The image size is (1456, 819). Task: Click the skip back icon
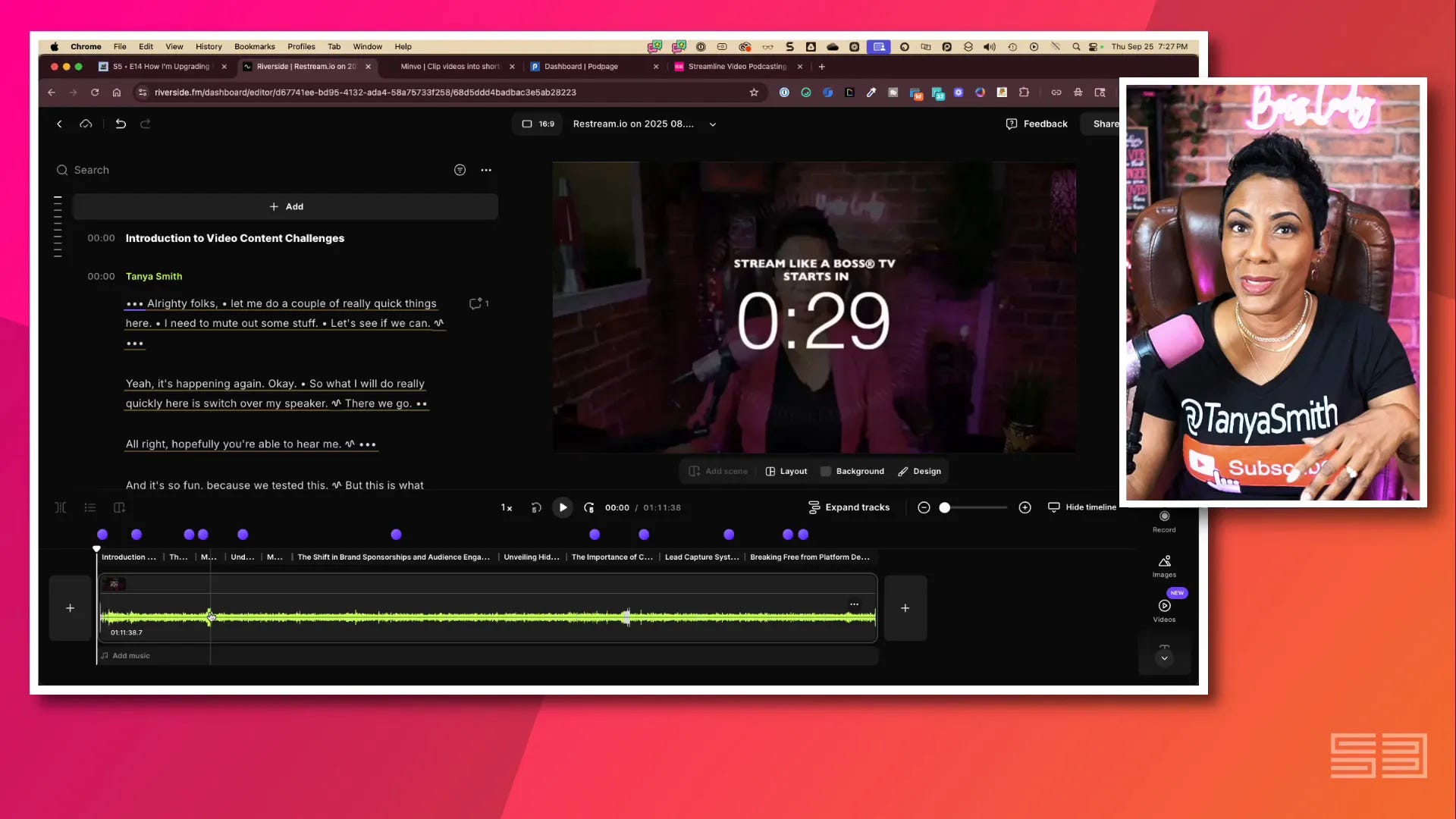point(536,507)
